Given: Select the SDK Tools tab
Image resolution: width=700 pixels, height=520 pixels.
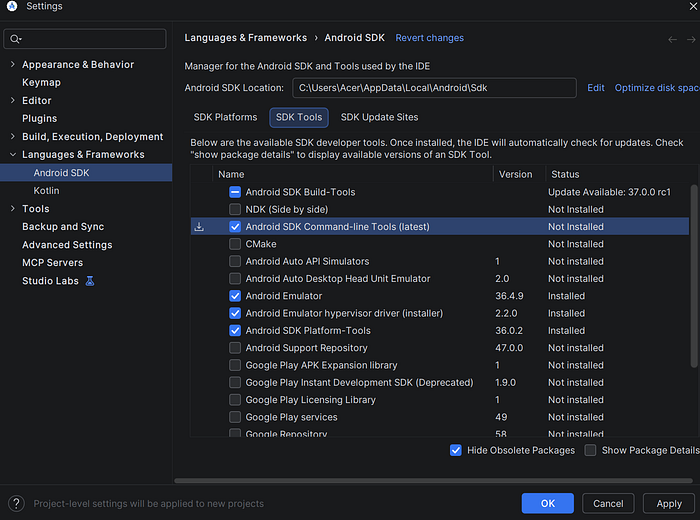Looking at the screenshot, I should tap(299, 117).
